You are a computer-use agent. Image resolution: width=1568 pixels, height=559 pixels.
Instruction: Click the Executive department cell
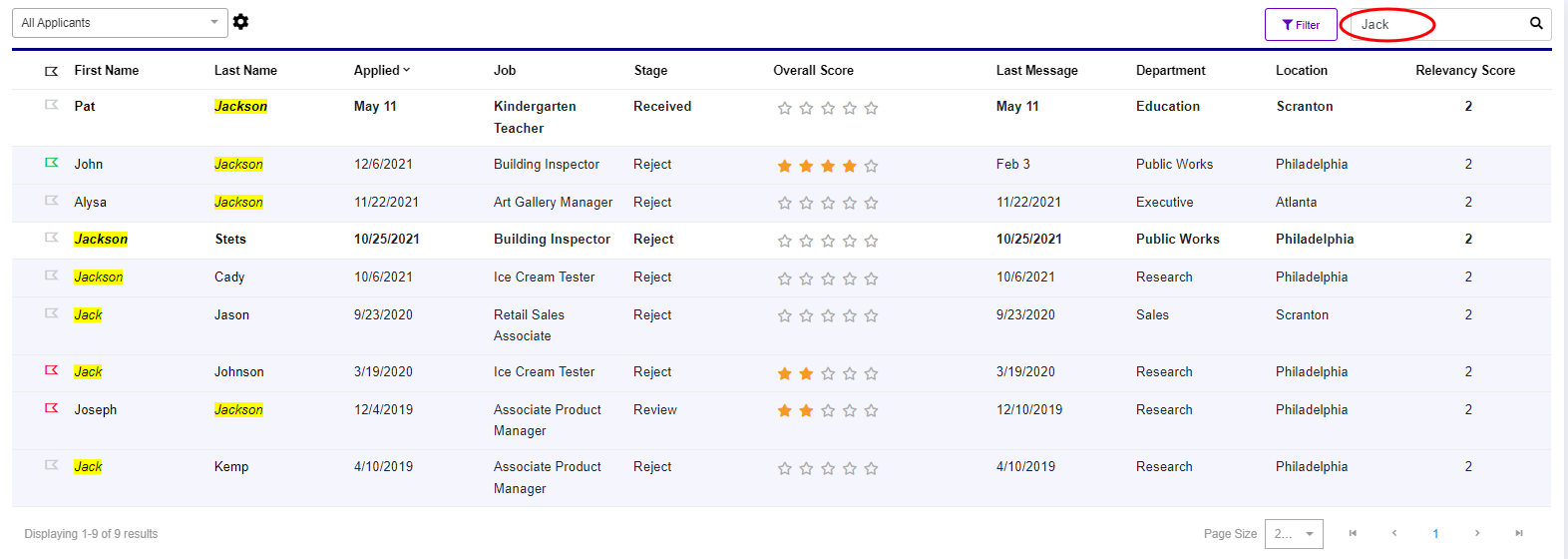[x=1164, y=202]
